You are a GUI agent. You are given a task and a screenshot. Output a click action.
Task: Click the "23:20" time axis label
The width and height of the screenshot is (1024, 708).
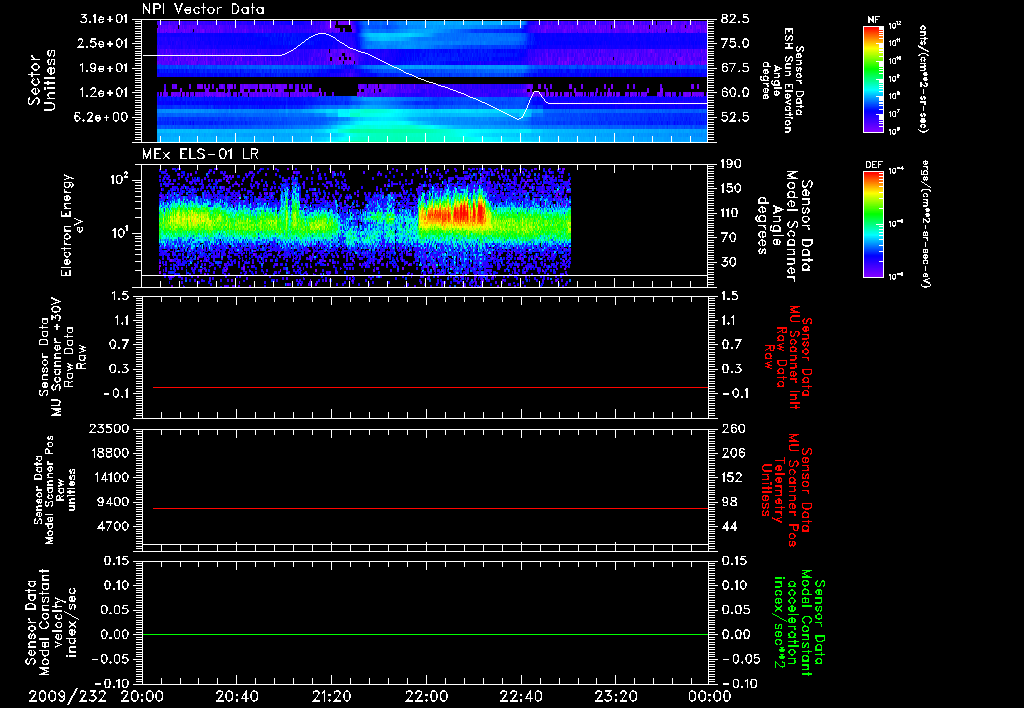click(x=615, y=696)
